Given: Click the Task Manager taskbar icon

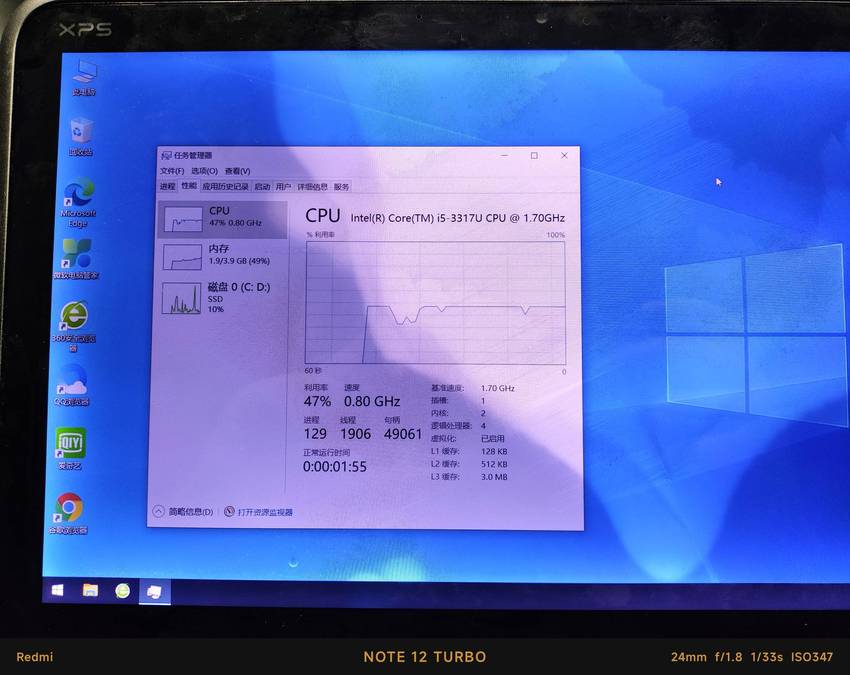Looking at the screenshot, I should (154, 592).
